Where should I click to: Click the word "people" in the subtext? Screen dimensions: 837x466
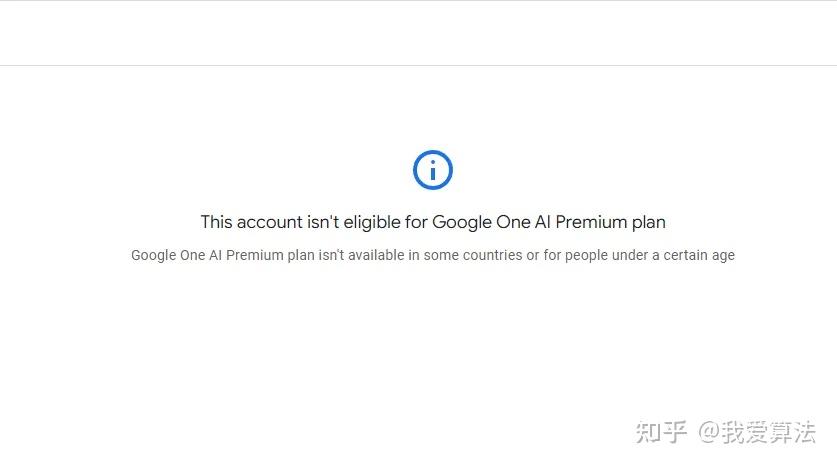click(586, 256)
